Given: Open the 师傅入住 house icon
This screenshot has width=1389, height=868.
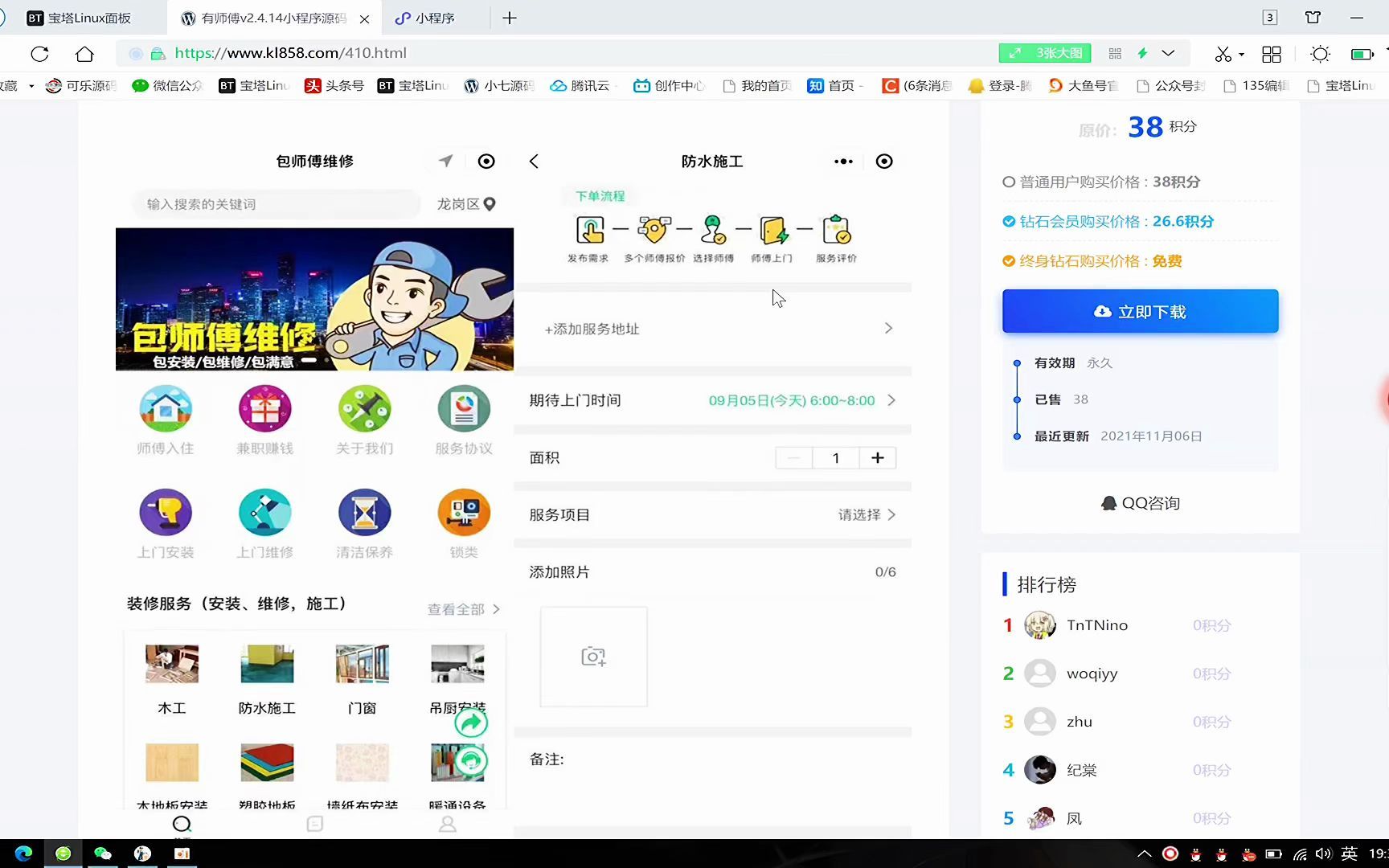Looking at the screenshot, I should tap(166, 409).
